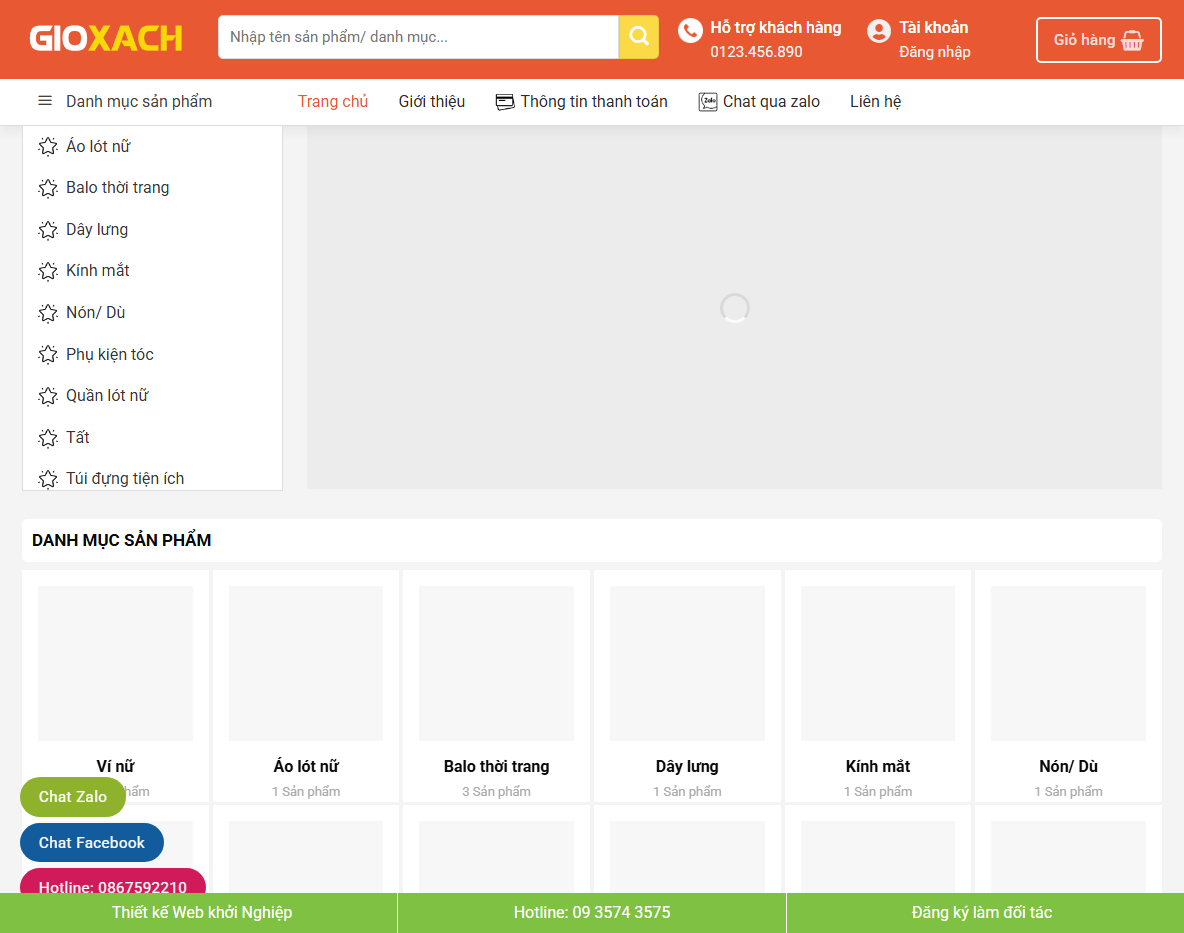The image size is (1184, 933).
Task: Click the payment icon next to Thông tin thanh toán
Action: tap(503, 101)
